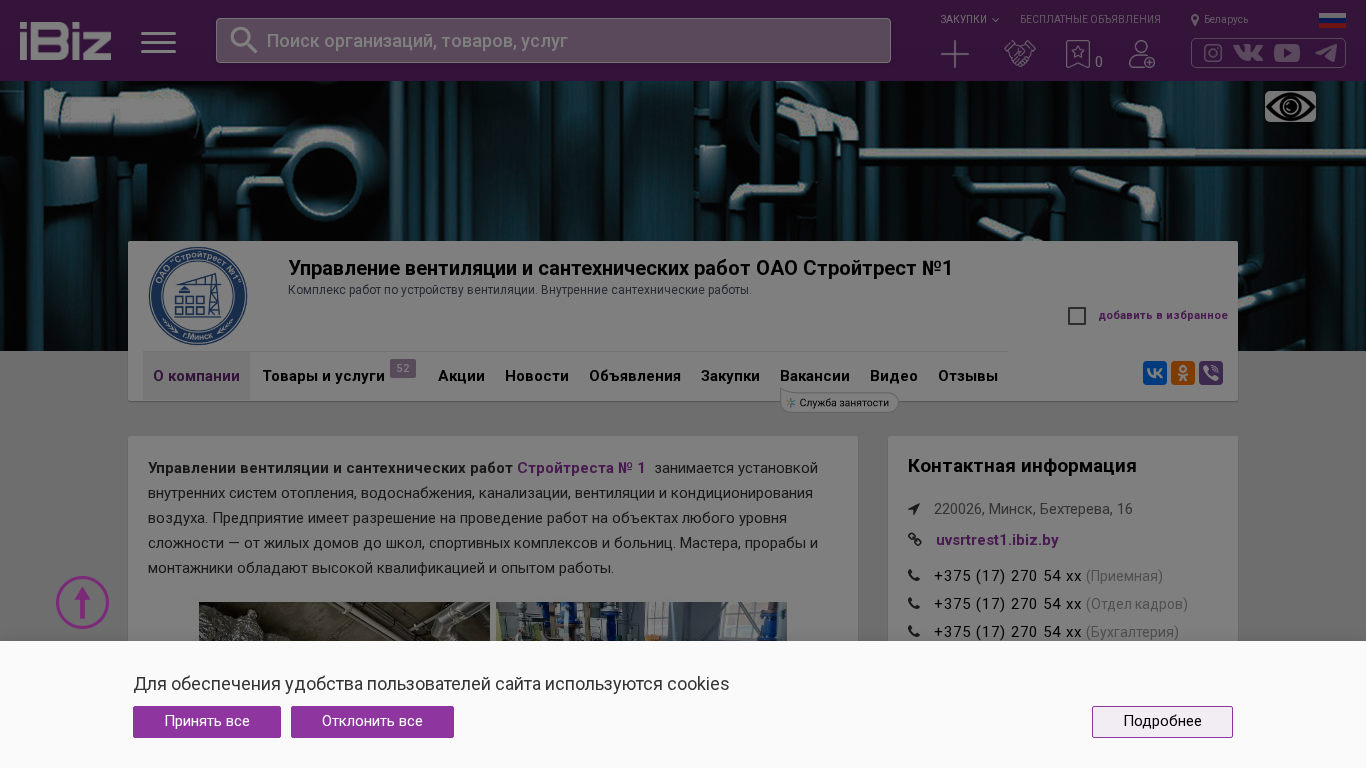Image resolution: width=1366 pixels, height=768 pixels.
Task: Open the 'Товары и услуги' tab
Action: [324, 376]
